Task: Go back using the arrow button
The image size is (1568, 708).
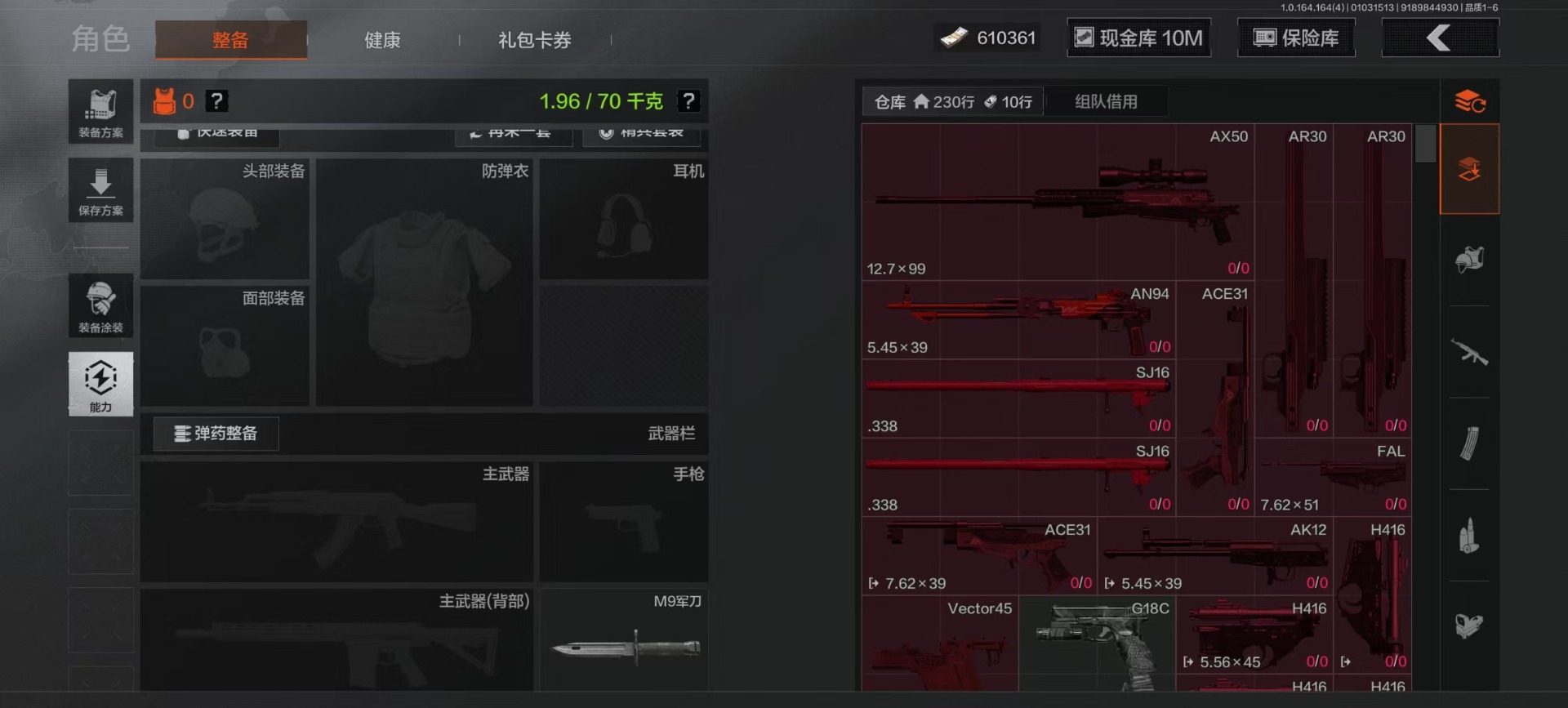Action: click(x=1441, y=38)
